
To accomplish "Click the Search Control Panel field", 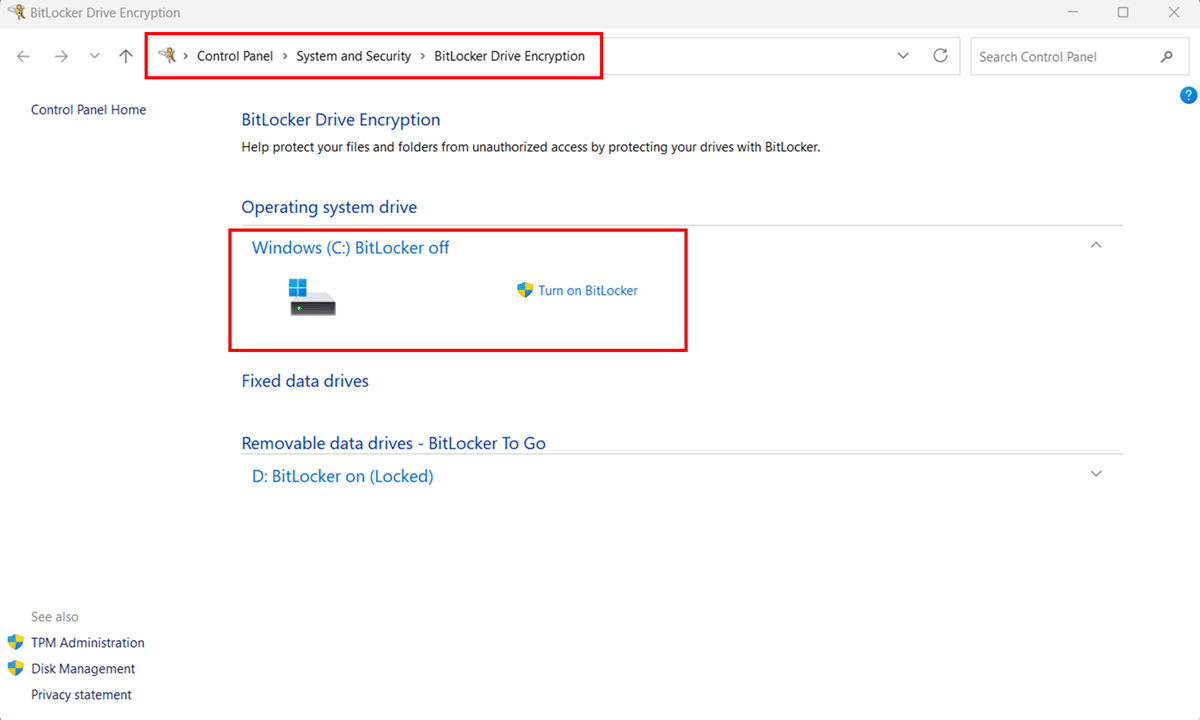I will tap(1060, 57).
